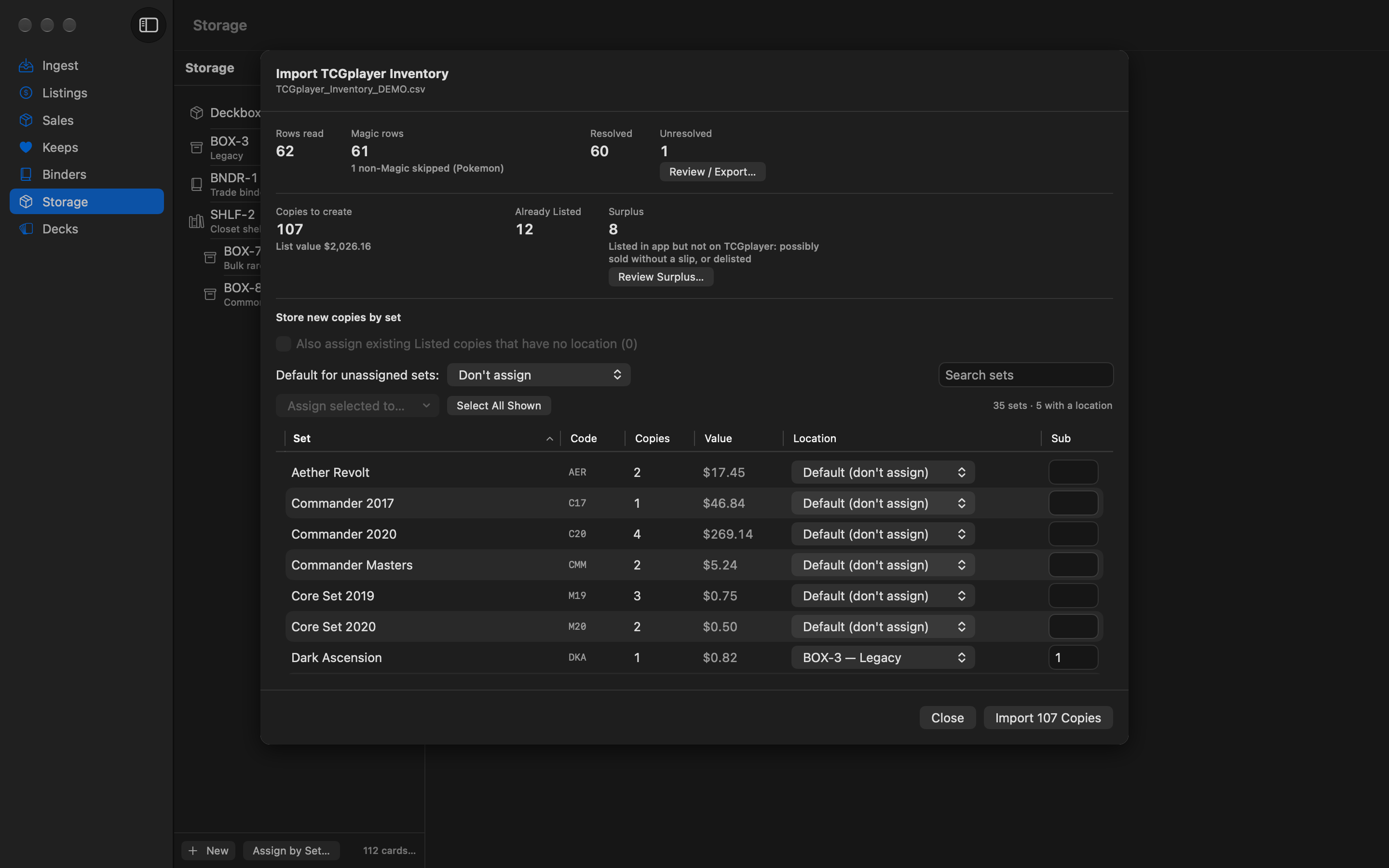Open the Listings section
The image size is (1389, 868).
pos(87,93)
